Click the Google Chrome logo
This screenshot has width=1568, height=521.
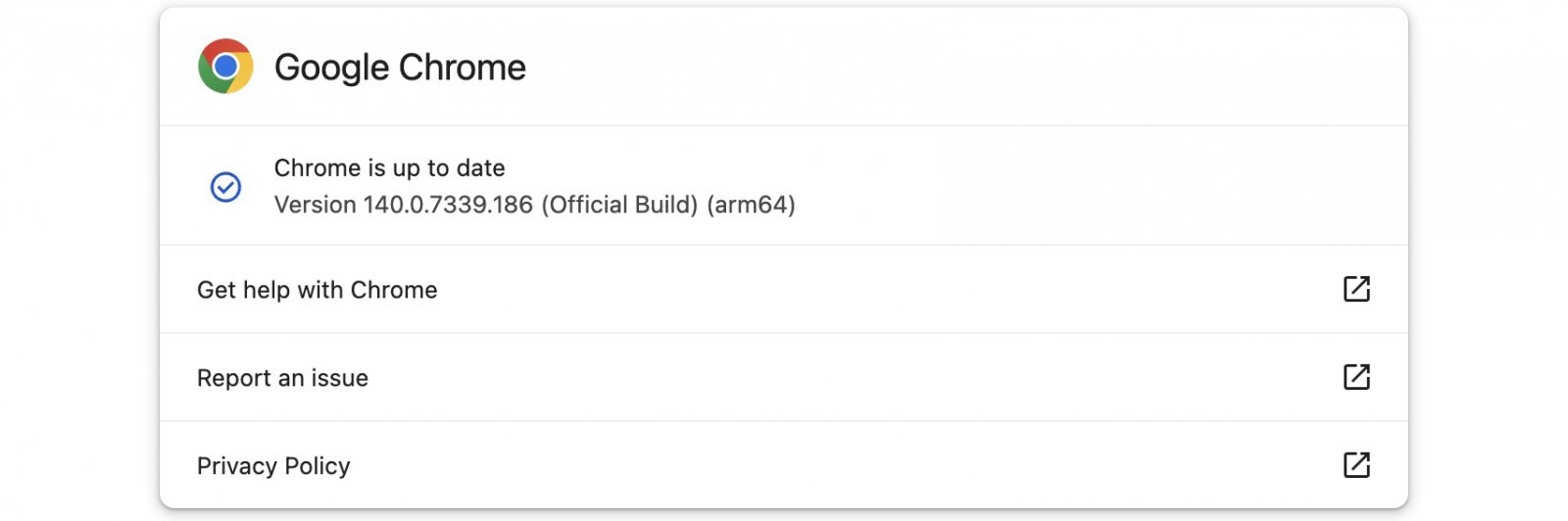pyautogui.click(x=225, y=67)
